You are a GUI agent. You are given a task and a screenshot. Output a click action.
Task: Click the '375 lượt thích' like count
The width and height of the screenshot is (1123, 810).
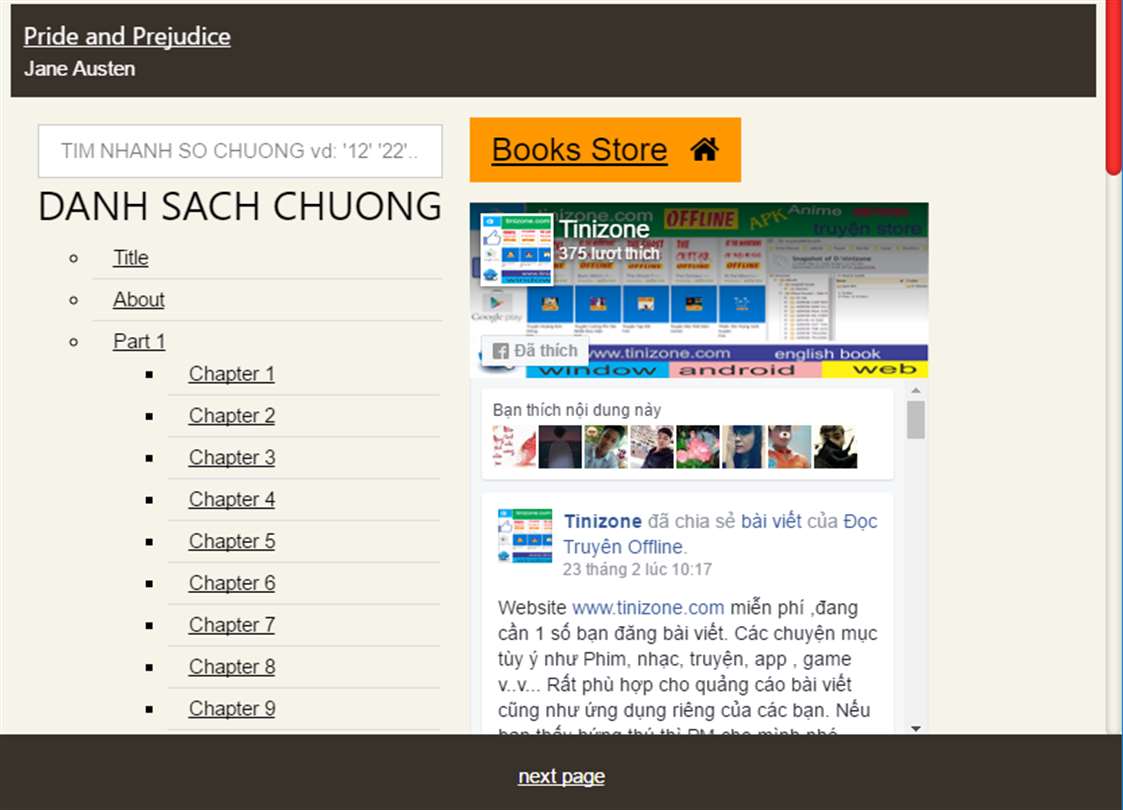coord(609,254)
